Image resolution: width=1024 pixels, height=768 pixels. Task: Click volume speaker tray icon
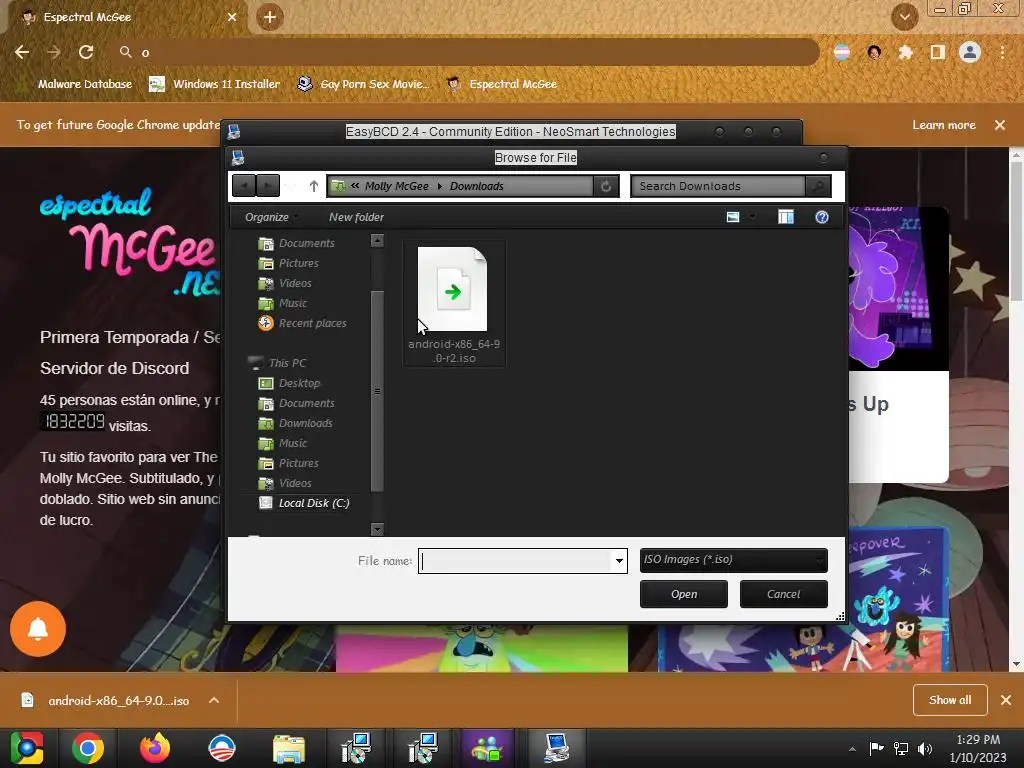(925, 749)
